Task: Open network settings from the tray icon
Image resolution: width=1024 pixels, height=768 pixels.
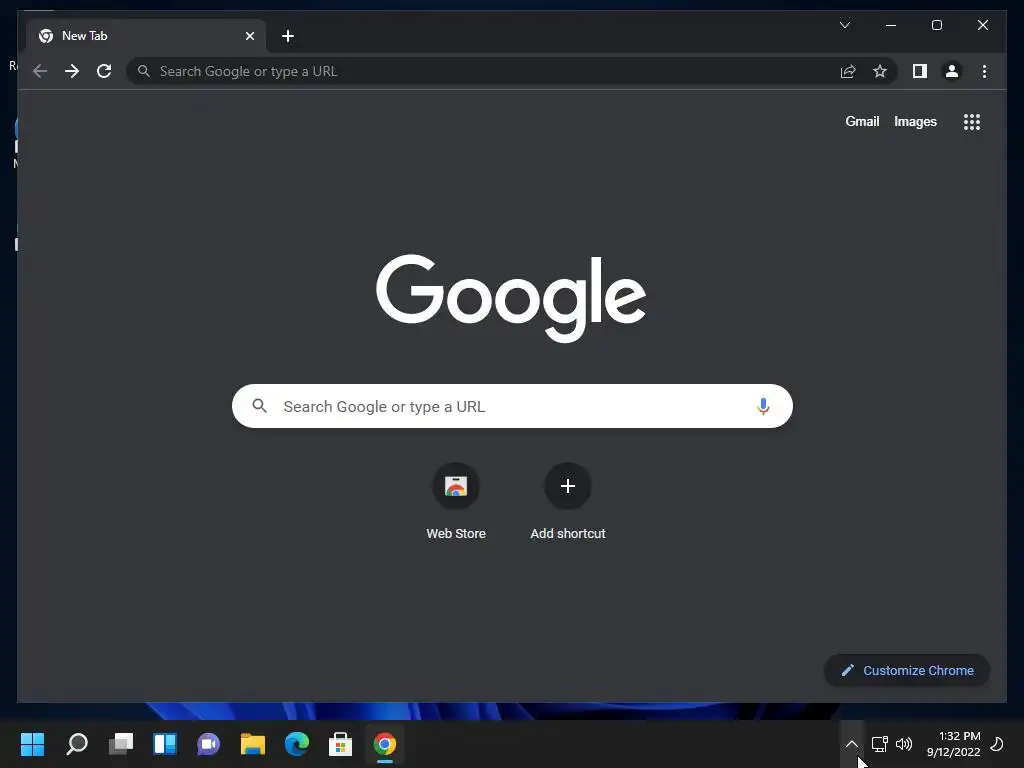Action: 880,744
